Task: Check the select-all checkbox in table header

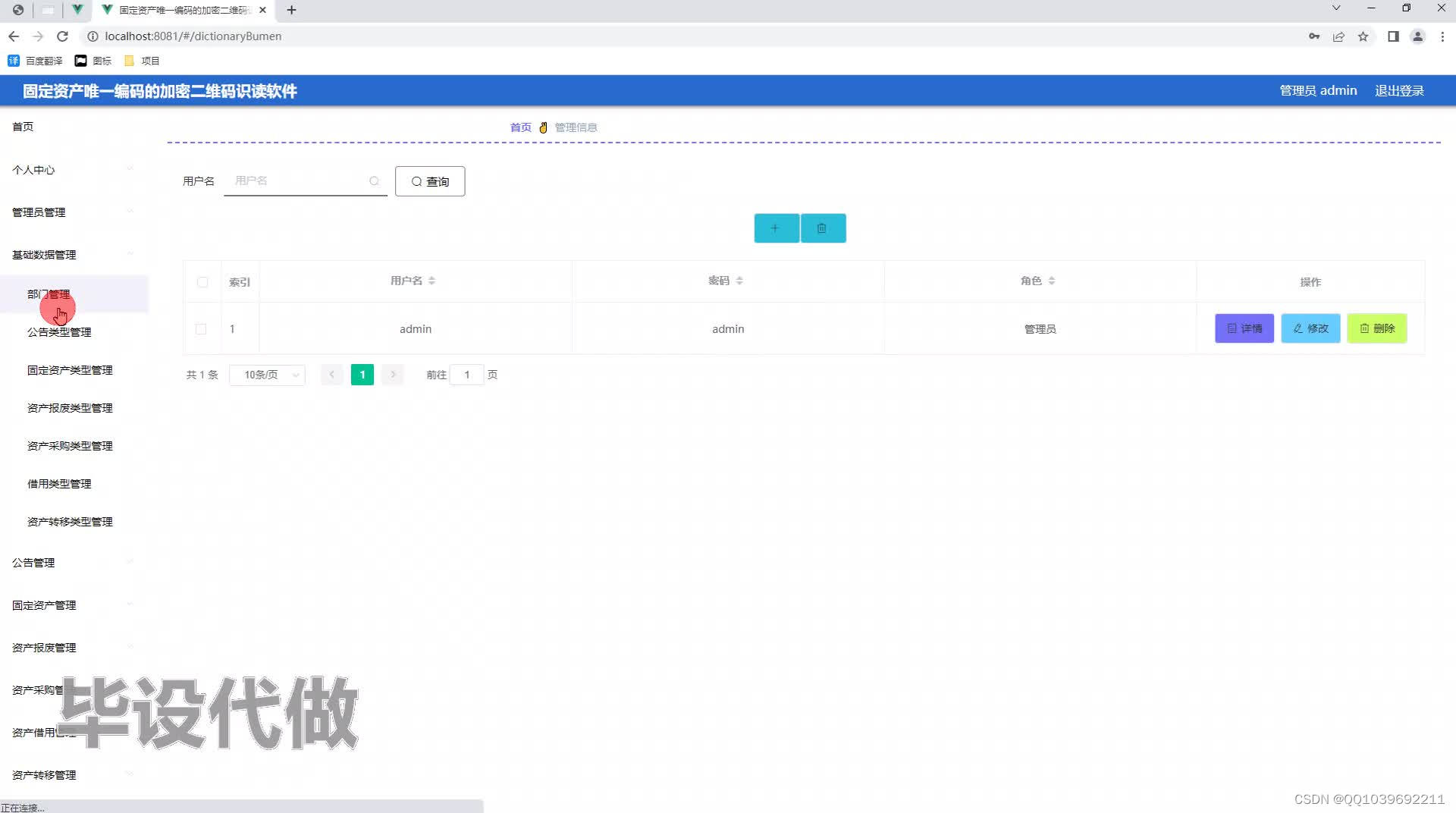Action: [x=202, y=281]
